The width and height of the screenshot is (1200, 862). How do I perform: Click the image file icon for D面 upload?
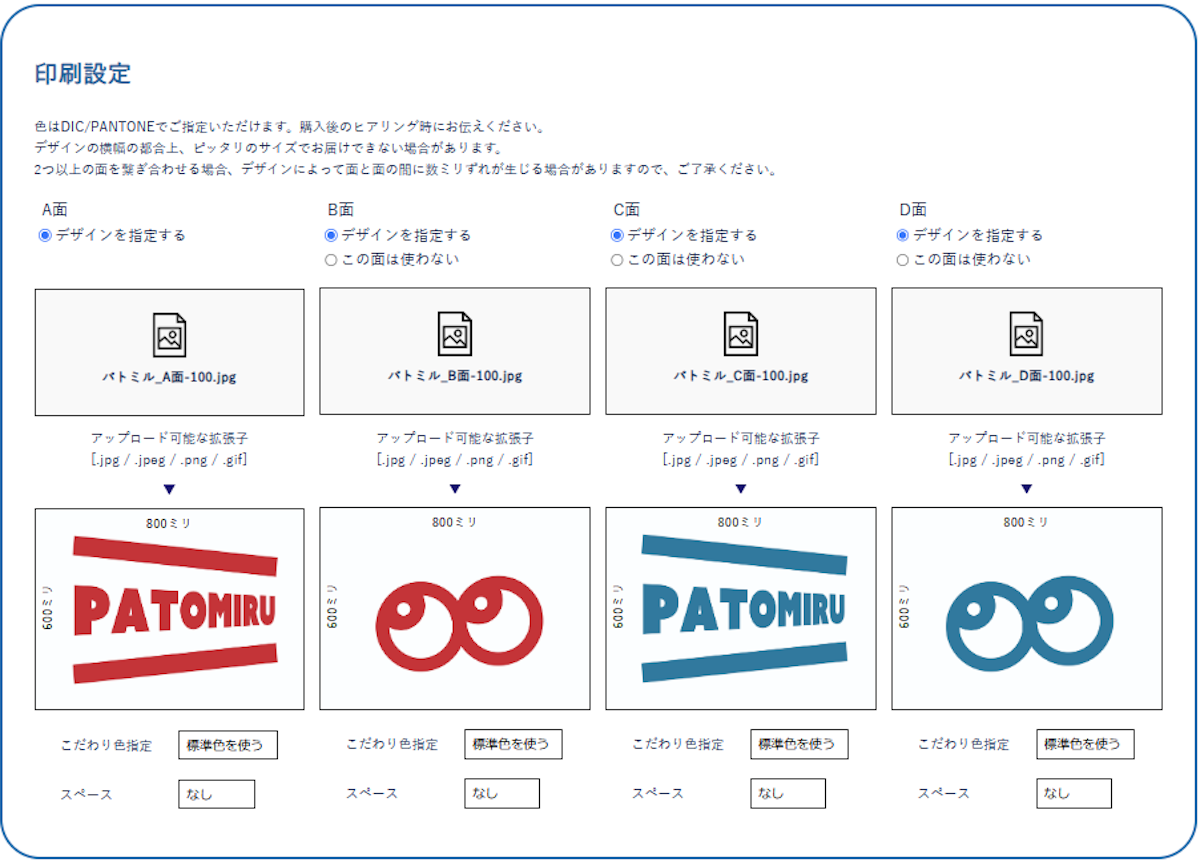coord(1026,334)
